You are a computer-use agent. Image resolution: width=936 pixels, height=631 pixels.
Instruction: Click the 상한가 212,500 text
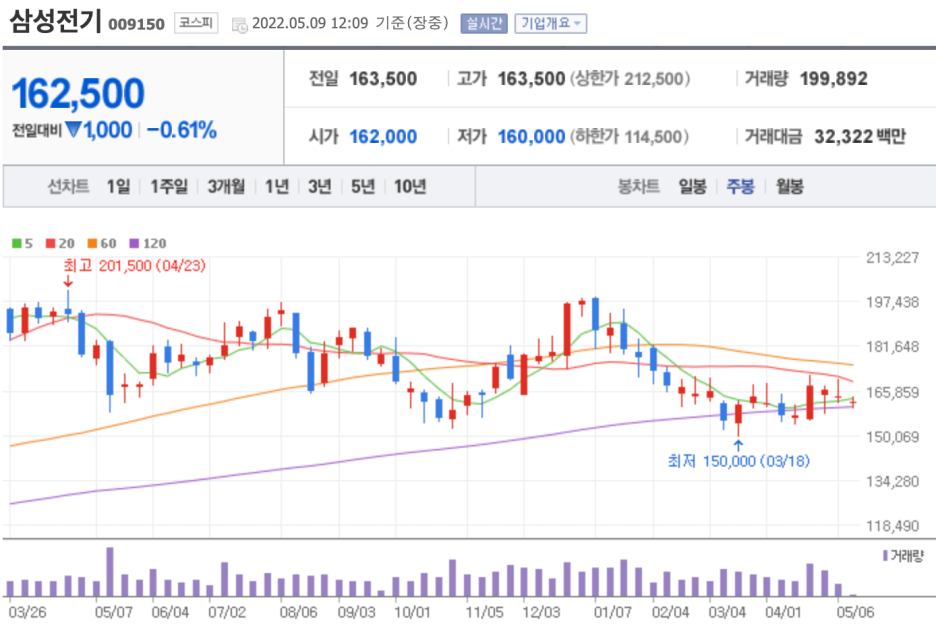point(630,79)
